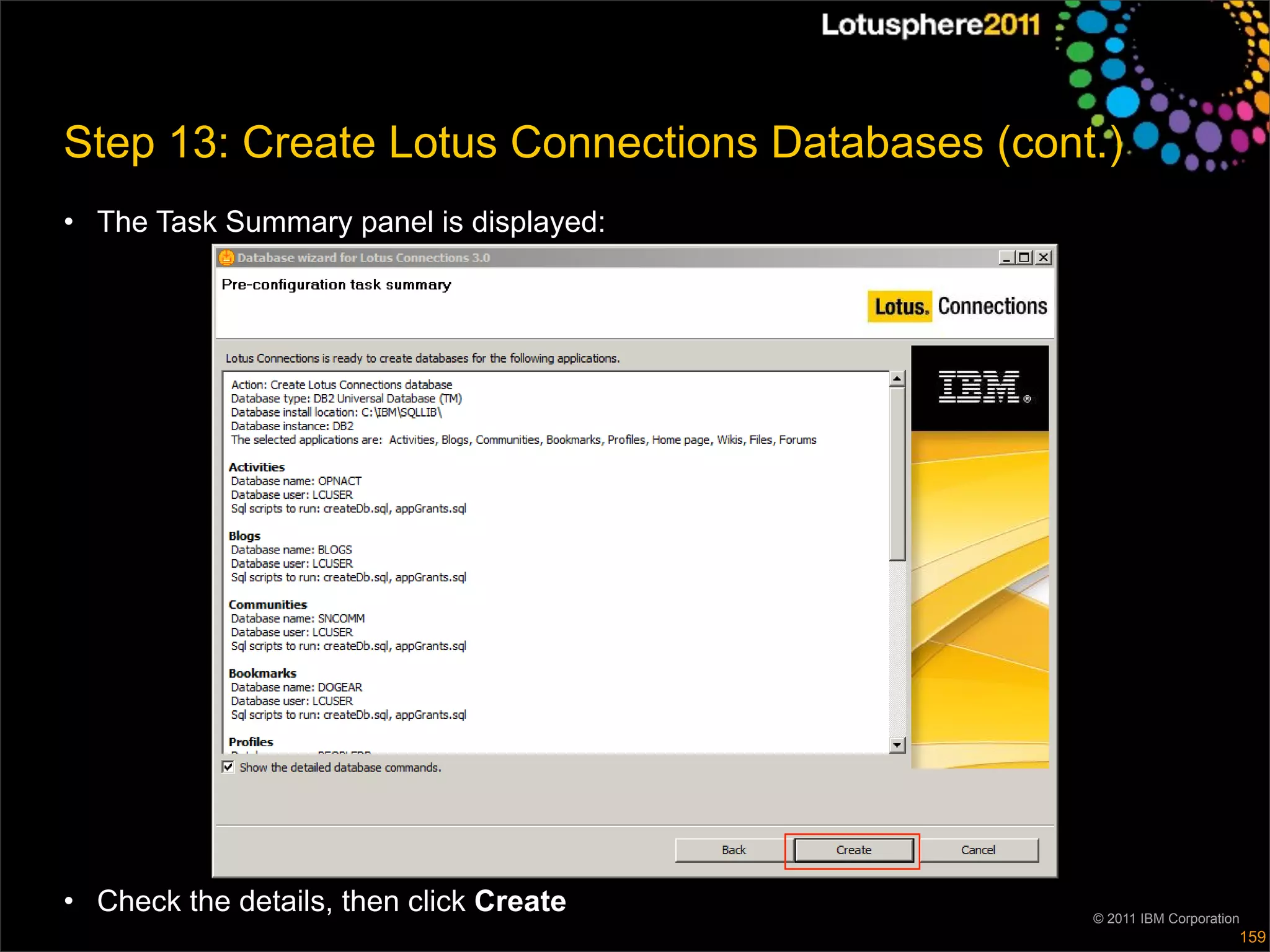Click Database user: LCUSER under Communities
This screenshot has height=952, width=1270.
pos(291,632)
